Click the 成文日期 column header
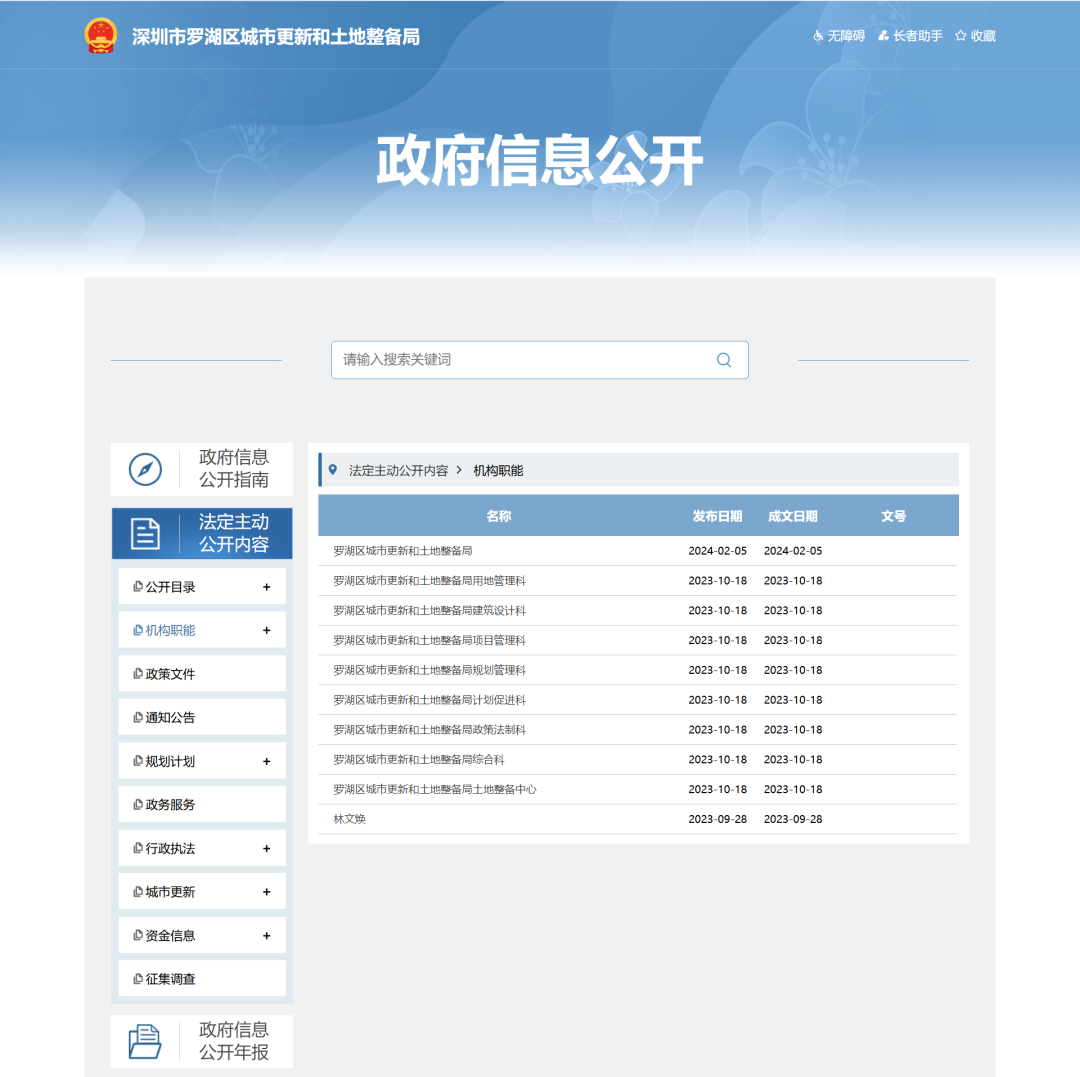The width and height of the screenshot is (1080, 1077). (793, 516)
